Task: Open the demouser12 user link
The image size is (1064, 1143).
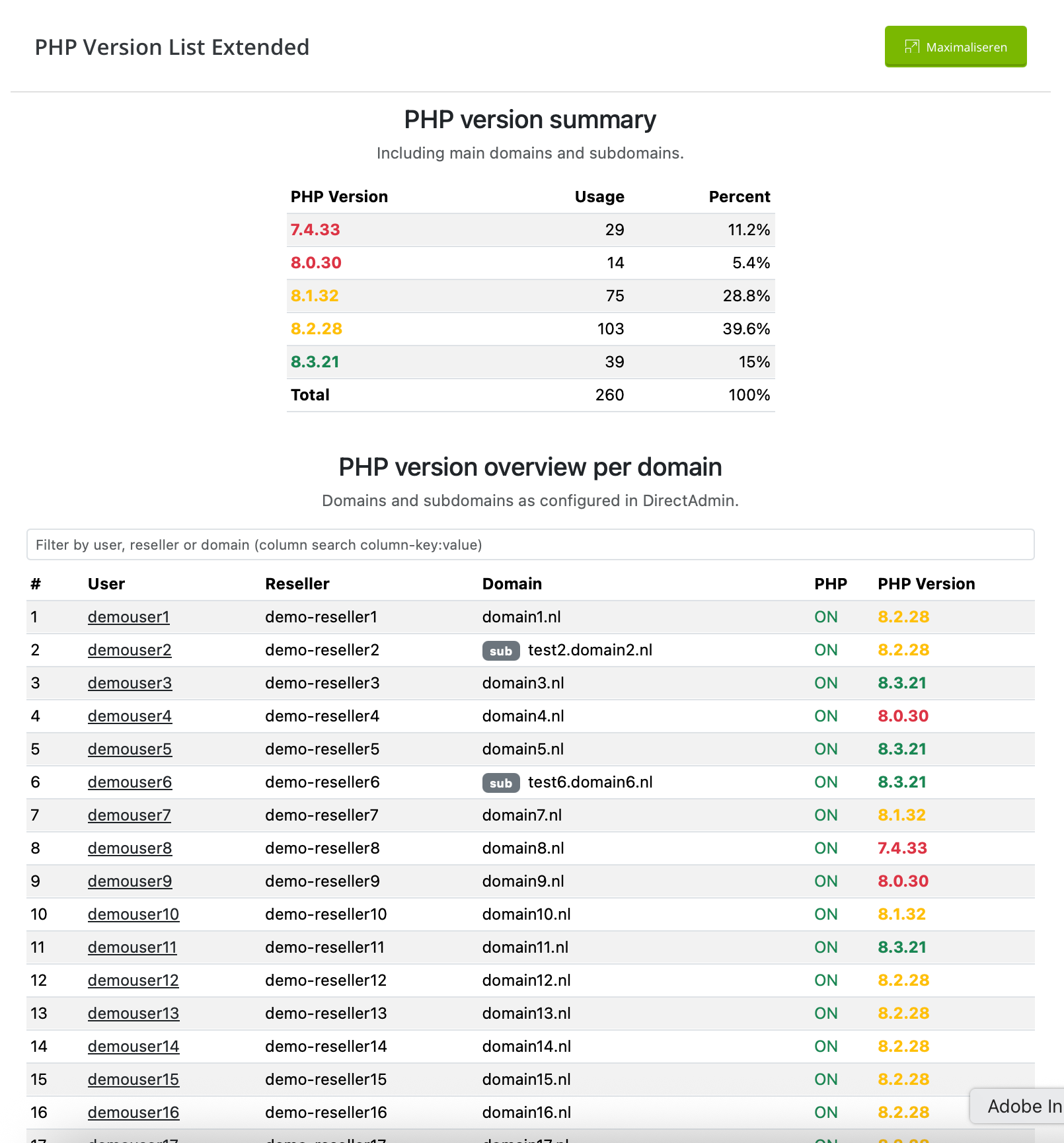Action: click(x=133, y=980)
